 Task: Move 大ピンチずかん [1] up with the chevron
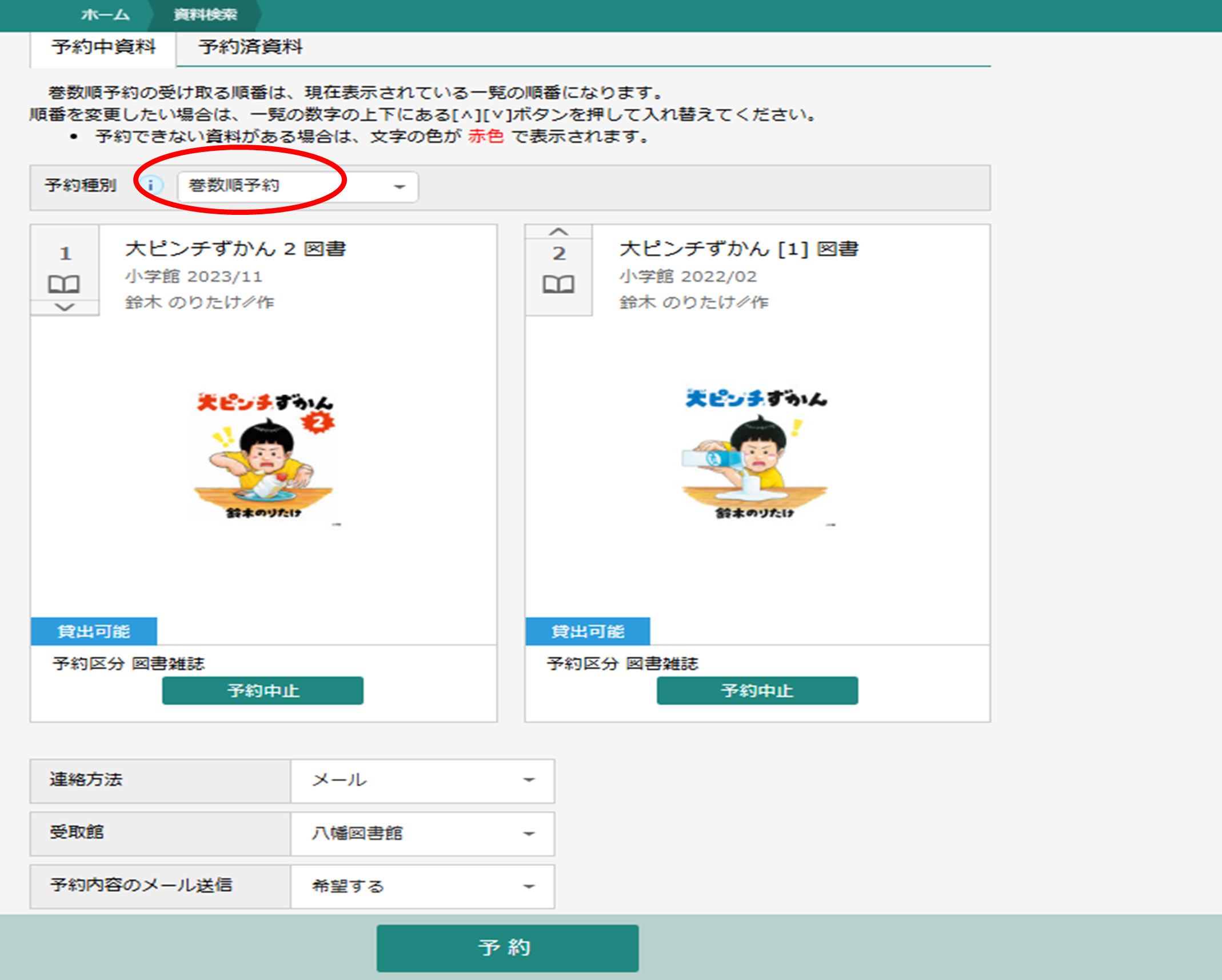click(558, 231)
